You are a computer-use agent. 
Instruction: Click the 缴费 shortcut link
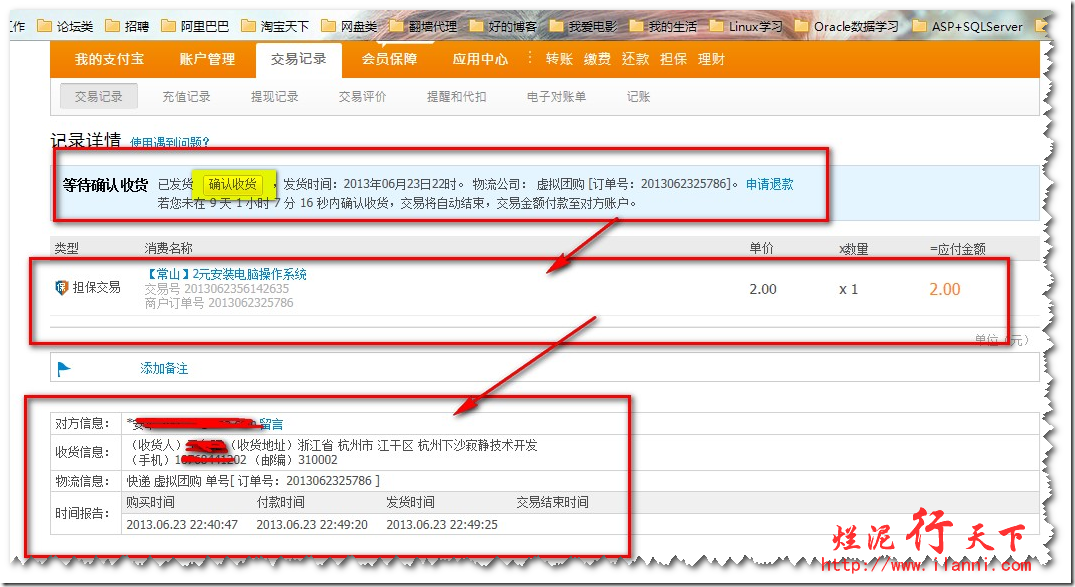[x=597, y=59]
